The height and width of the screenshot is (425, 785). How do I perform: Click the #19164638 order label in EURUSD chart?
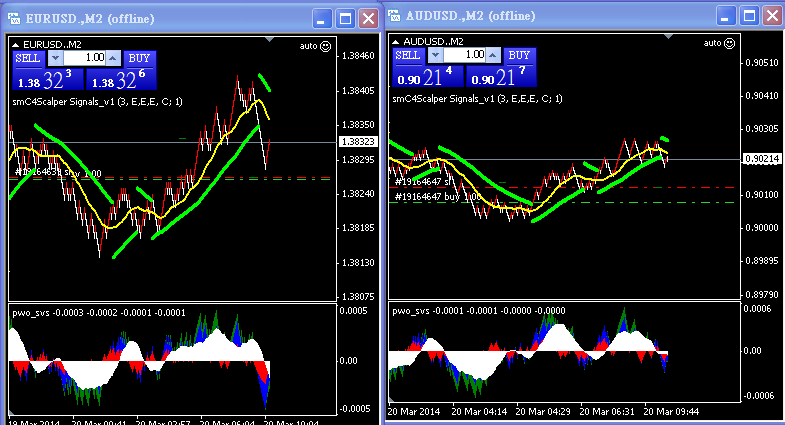[x=58, y=173]
